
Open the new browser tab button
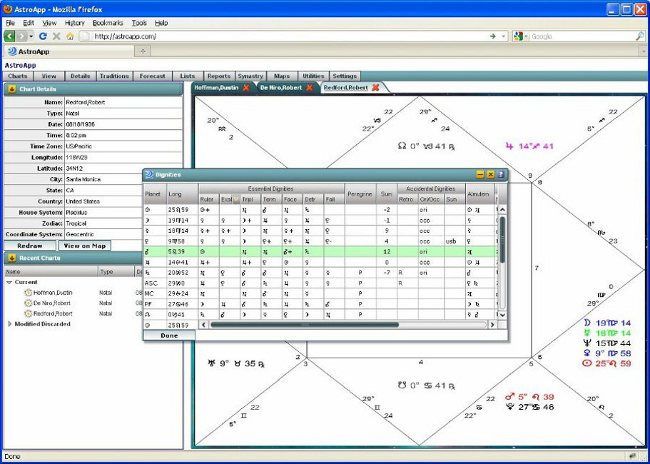pyautogui.click(x=145, y=49)
